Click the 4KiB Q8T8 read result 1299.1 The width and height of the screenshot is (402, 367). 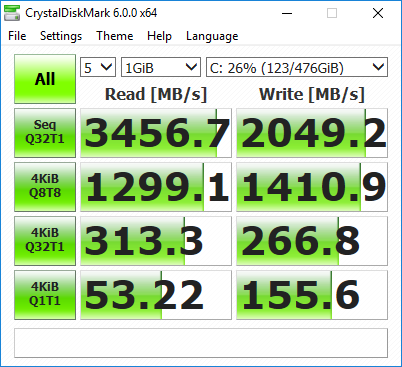(x=156, y=187)
